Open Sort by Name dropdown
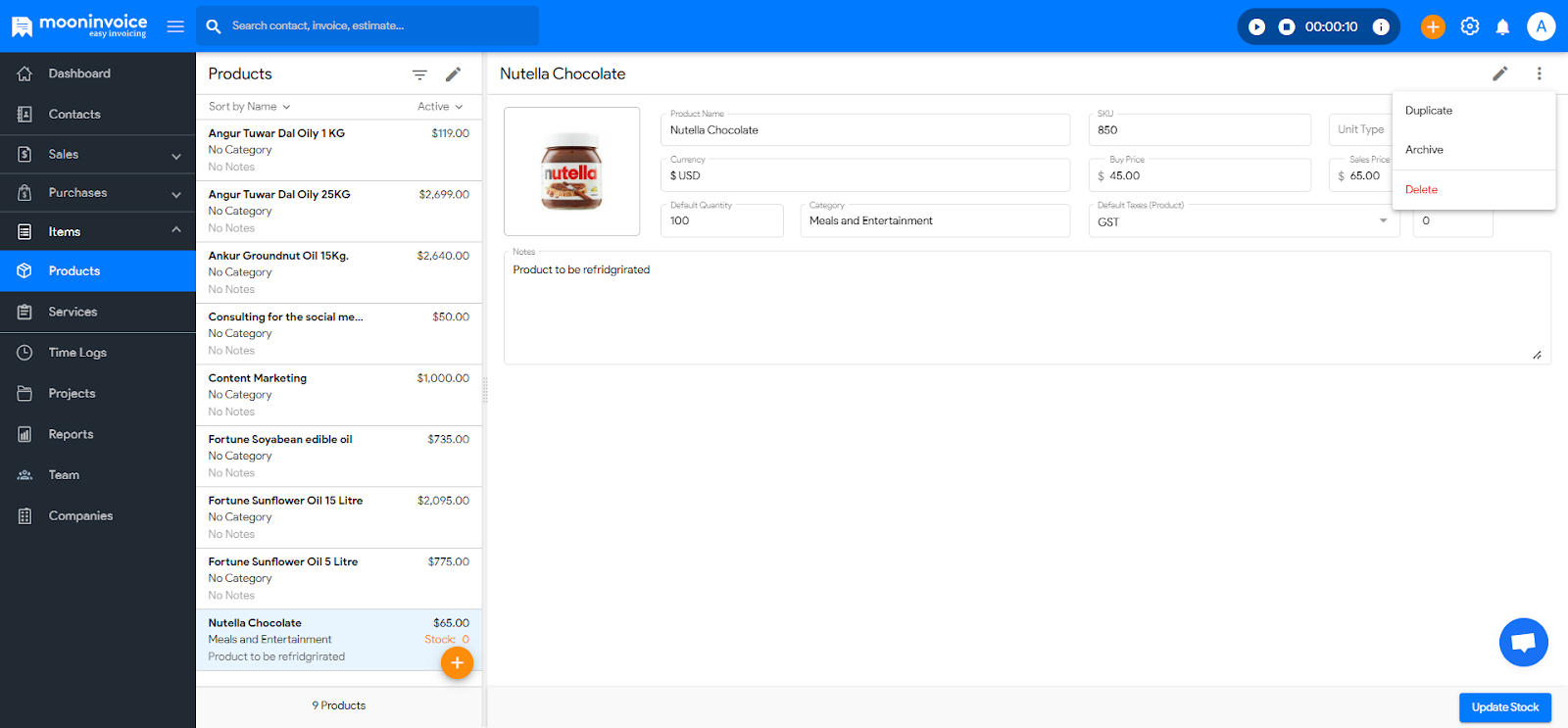This screenshot has width=1568, height=728. coord(249,107)
